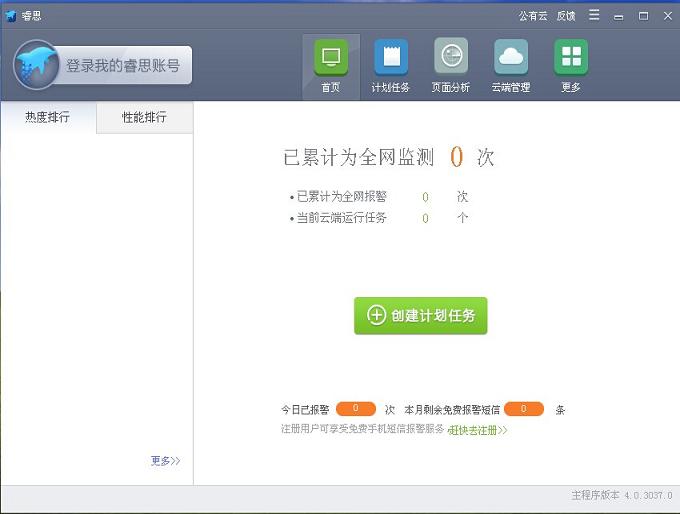Click the 今日已报警 orange count badge
The width and height of the screenshot is (680, 514).
click(355, 409)
